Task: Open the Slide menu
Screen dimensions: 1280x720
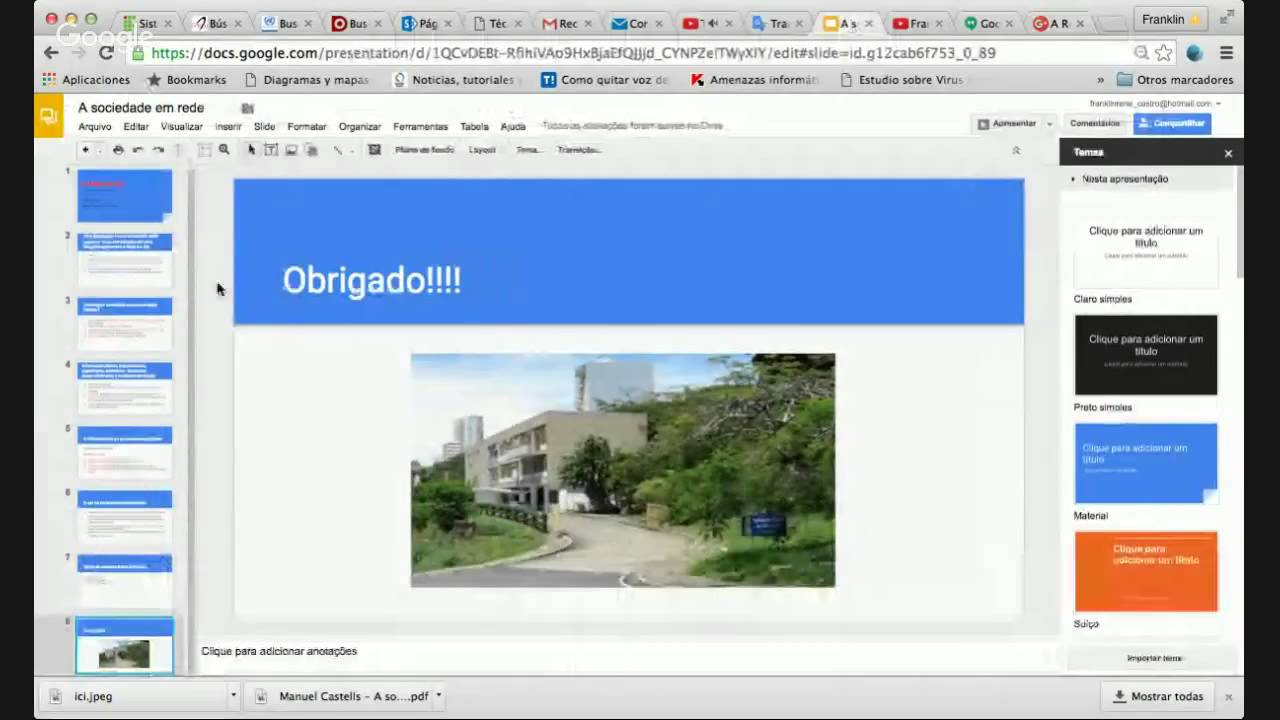Action: coord(264,127)
